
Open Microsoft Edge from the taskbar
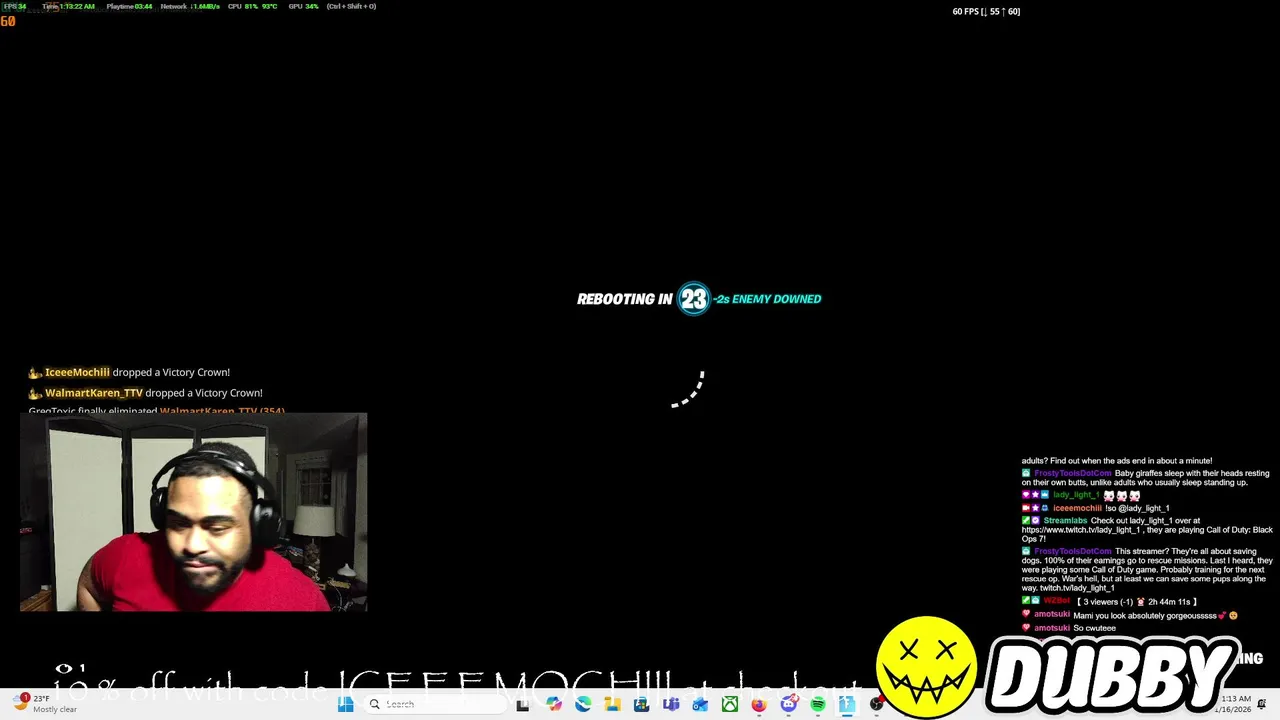coord(583,704)
